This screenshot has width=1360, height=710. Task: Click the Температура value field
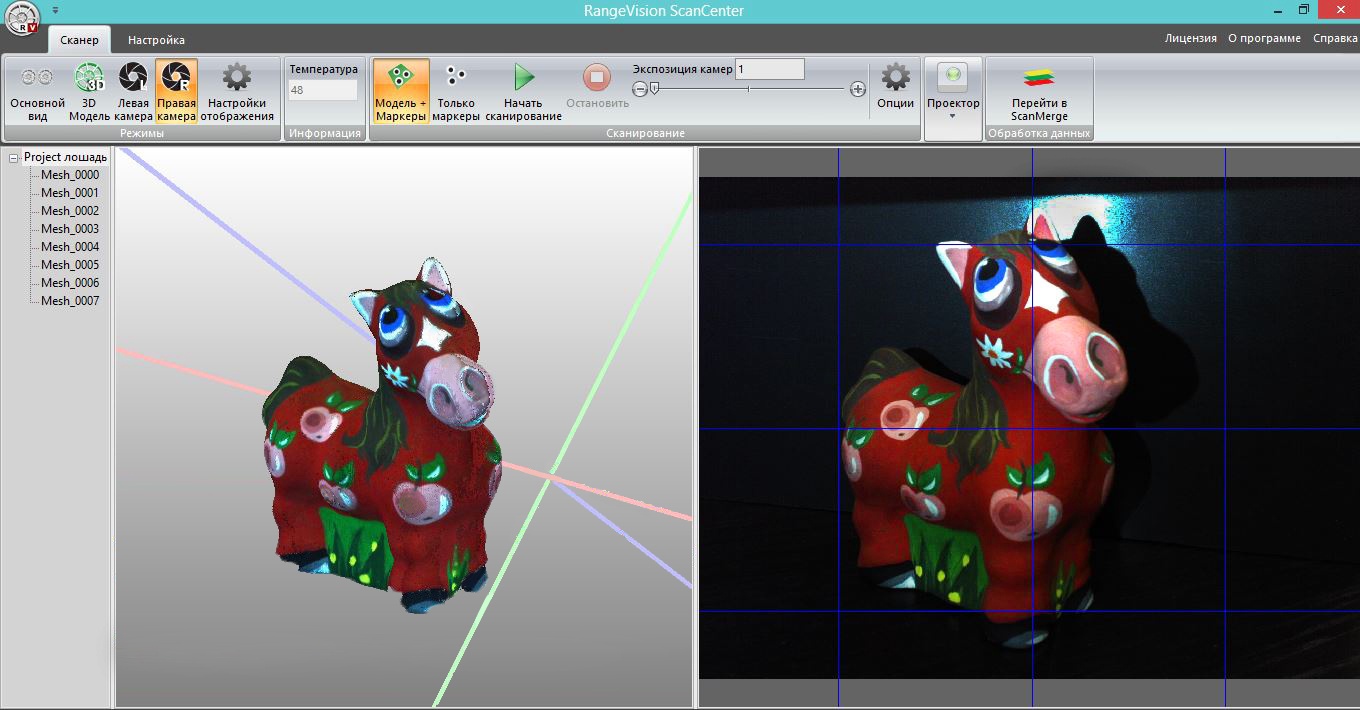coord(322,90)
